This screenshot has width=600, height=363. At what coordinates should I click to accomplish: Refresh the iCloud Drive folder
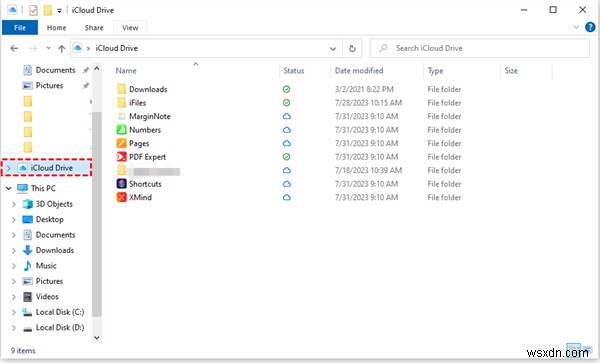pyautogui.click(x=352, y=49)
